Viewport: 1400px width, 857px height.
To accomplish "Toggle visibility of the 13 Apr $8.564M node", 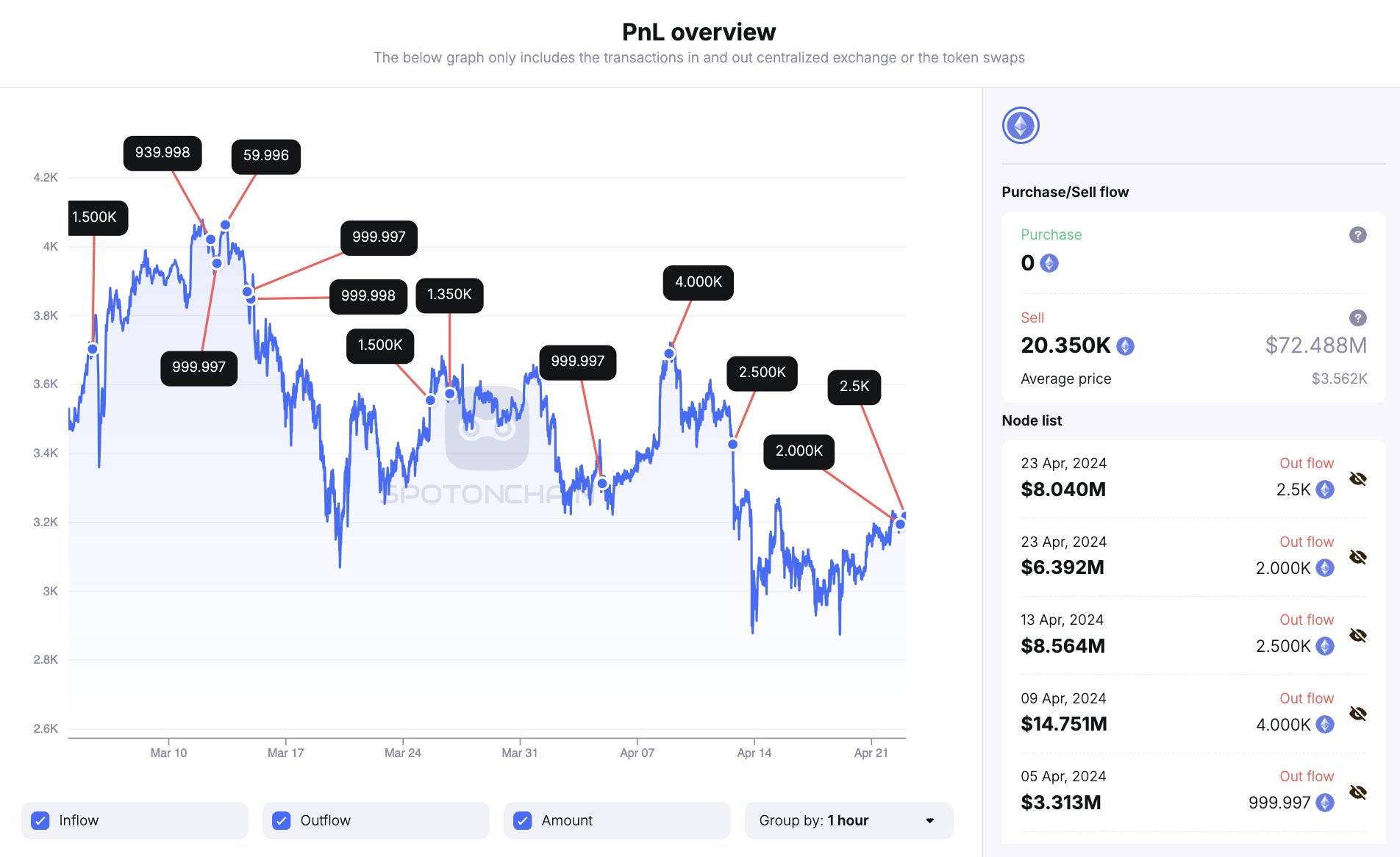I will pos(1357,636).
